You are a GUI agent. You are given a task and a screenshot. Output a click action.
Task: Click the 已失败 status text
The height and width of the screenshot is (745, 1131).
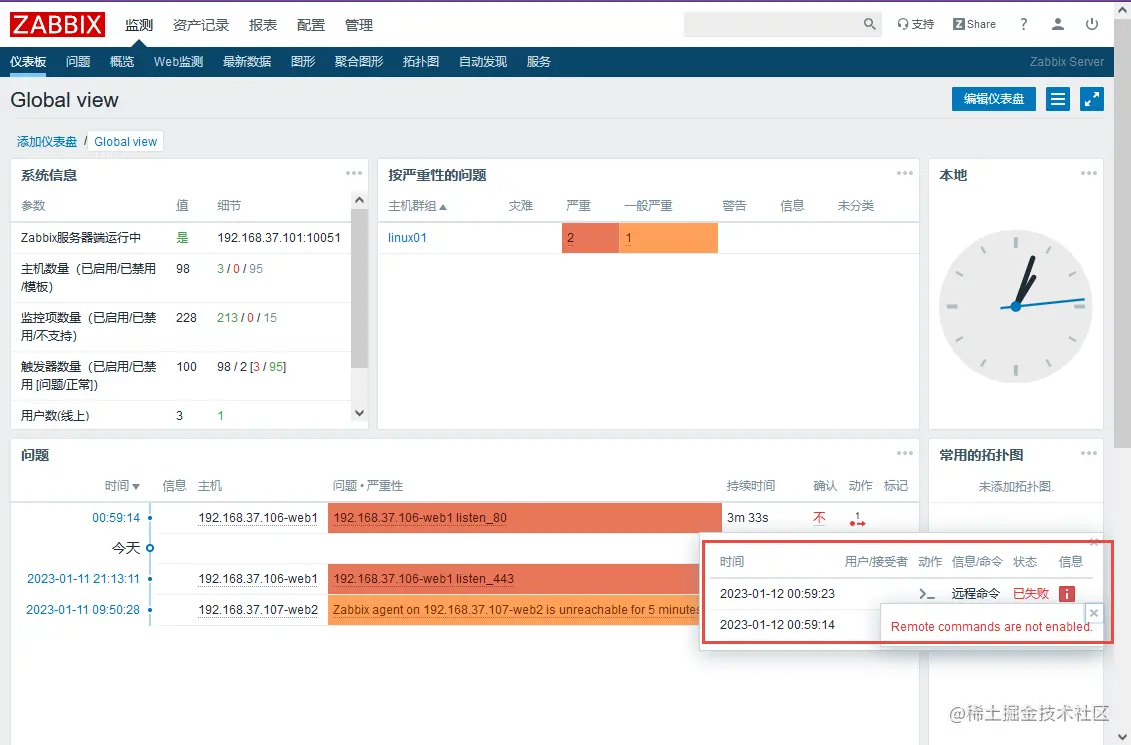pyautogui.click(x=1031, y=594)
